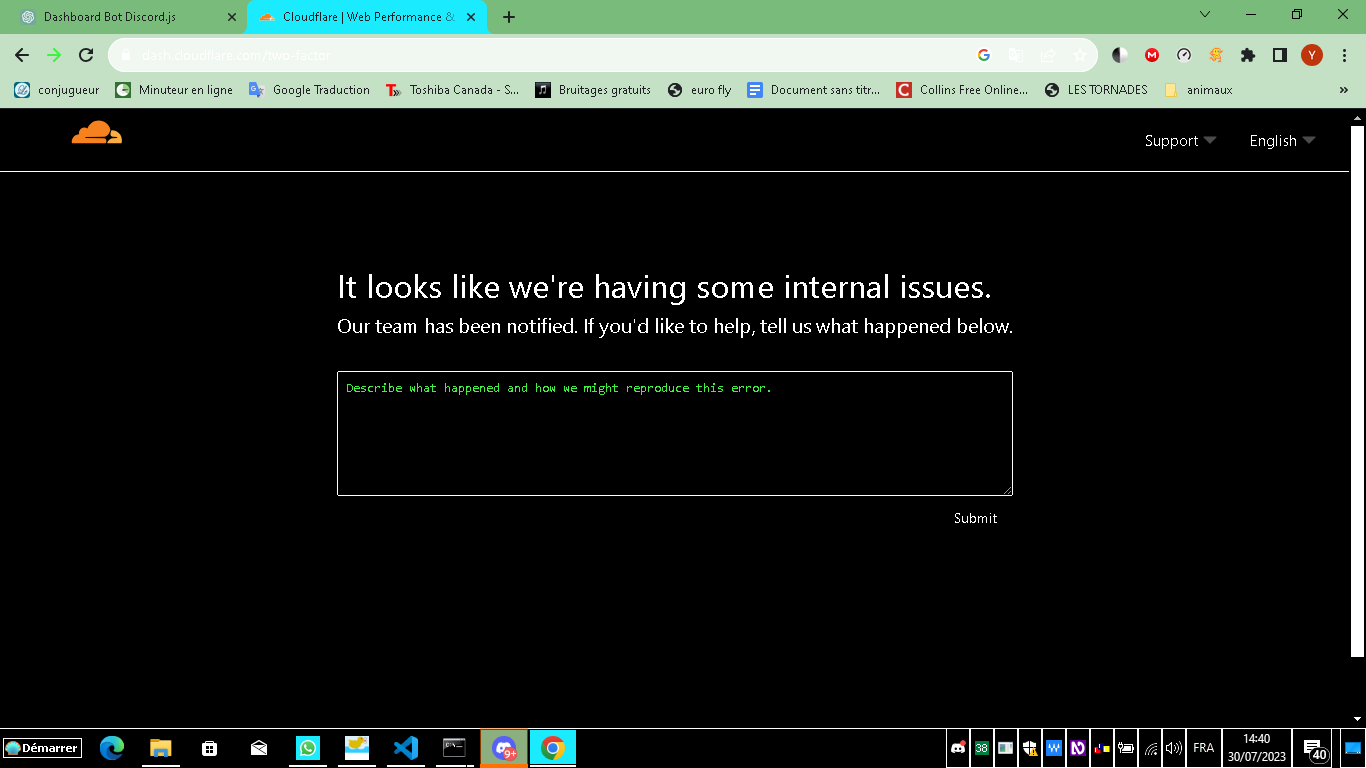1366x768 pixels.
Task: Open Discord from the system tray
Action: pyautogui.click(x=958, y=748)
